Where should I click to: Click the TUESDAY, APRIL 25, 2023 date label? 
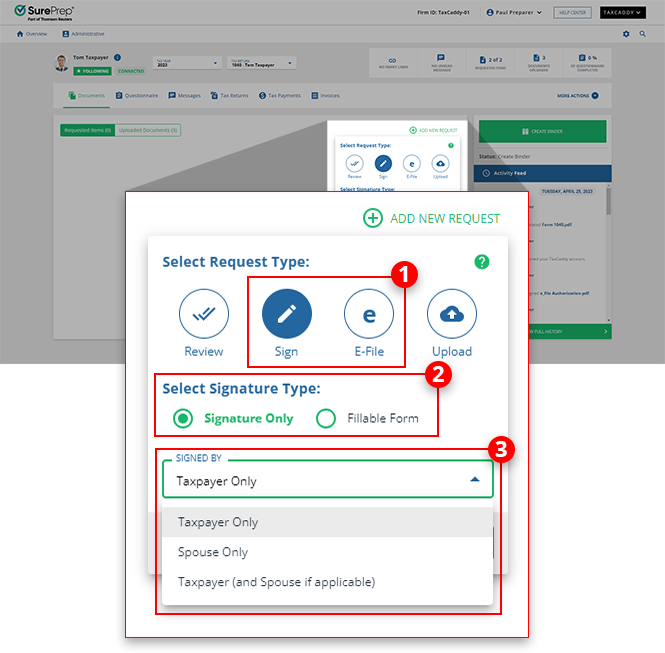point(567,191)
